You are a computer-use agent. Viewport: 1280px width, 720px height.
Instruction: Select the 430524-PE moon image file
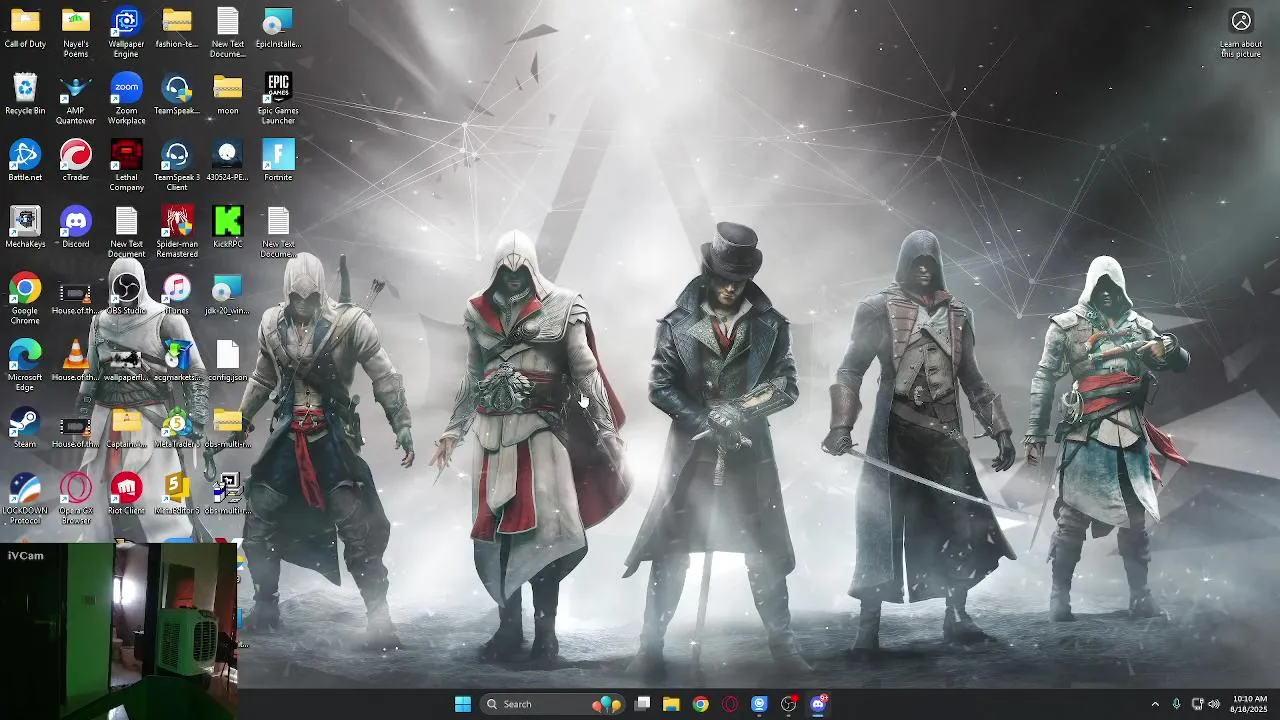pos(228,161)
